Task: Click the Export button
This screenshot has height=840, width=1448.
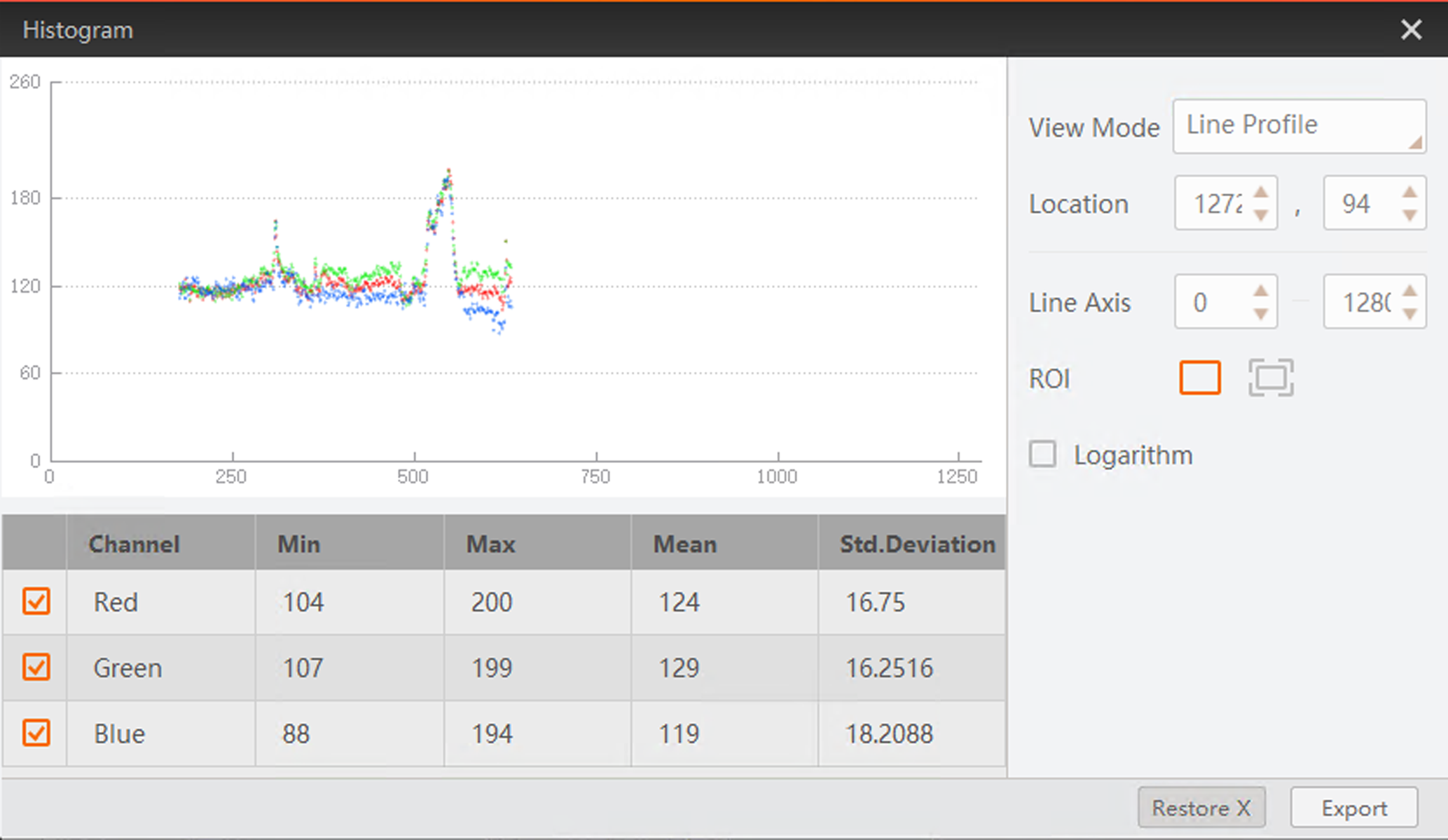Action: coord(1353,808)
